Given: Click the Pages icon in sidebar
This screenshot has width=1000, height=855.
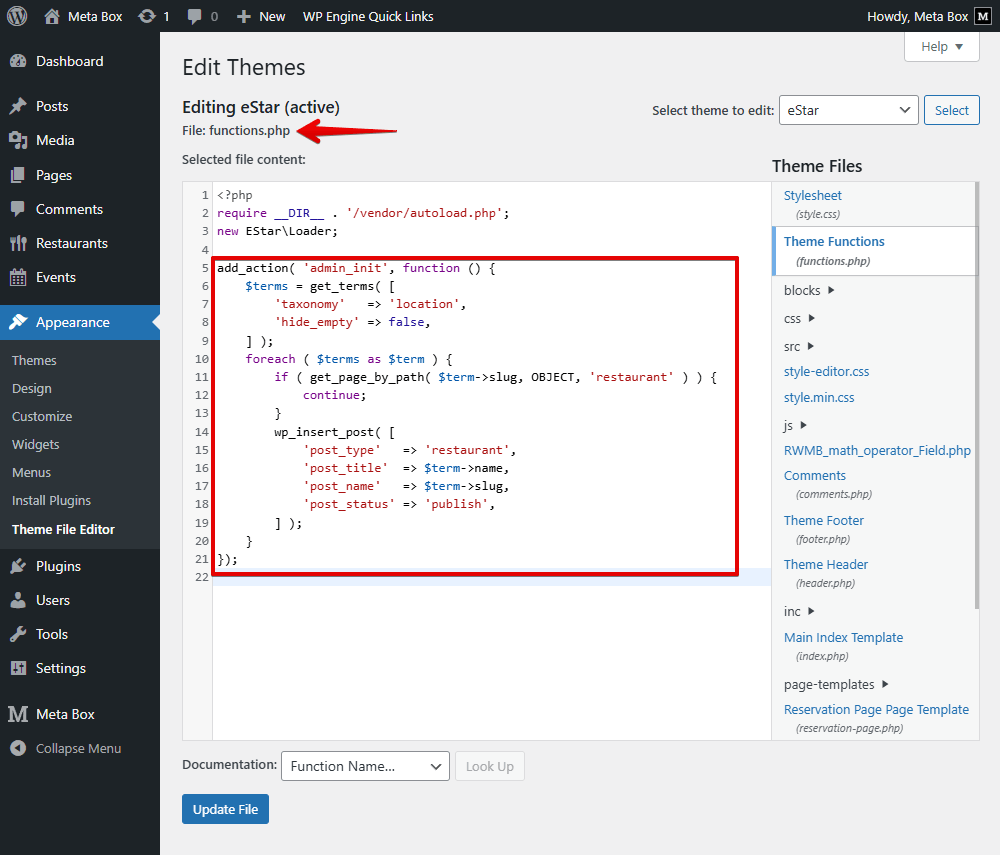Looking at the screenshot, I should tap(18, 175).
